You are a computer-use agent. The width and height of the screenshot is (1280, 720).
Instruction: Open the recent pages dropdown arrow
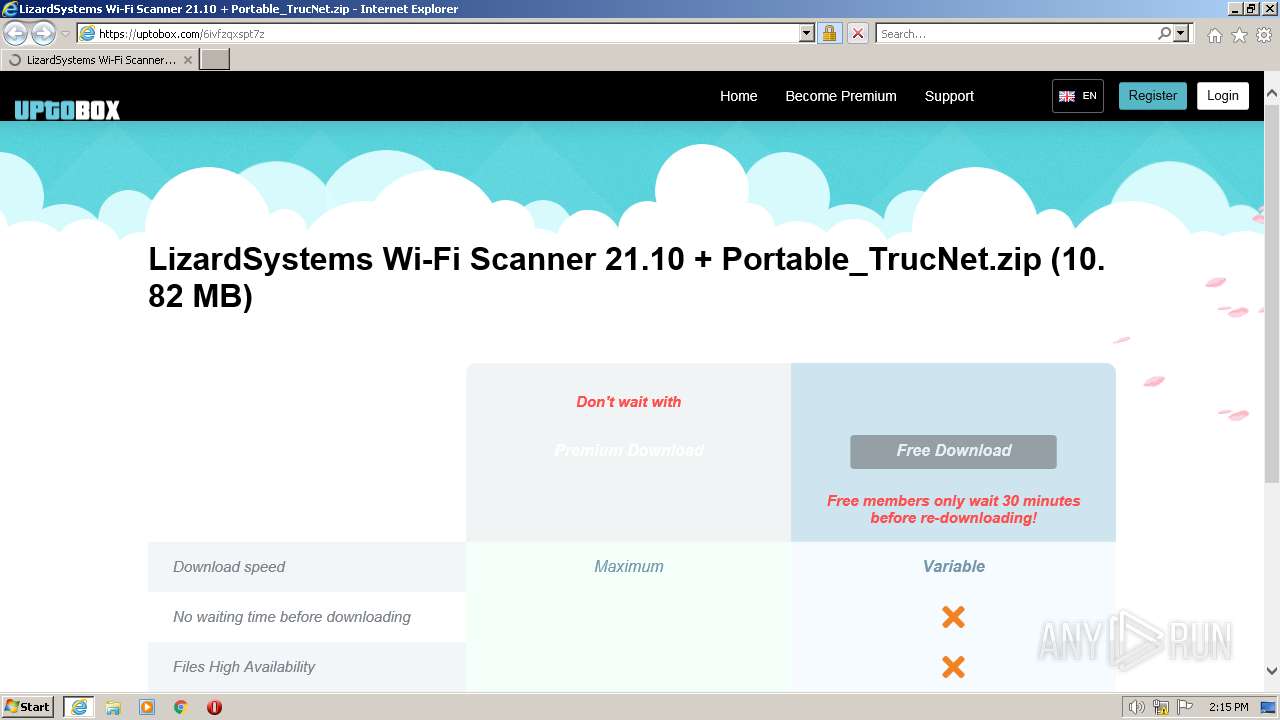coord(66,34)
